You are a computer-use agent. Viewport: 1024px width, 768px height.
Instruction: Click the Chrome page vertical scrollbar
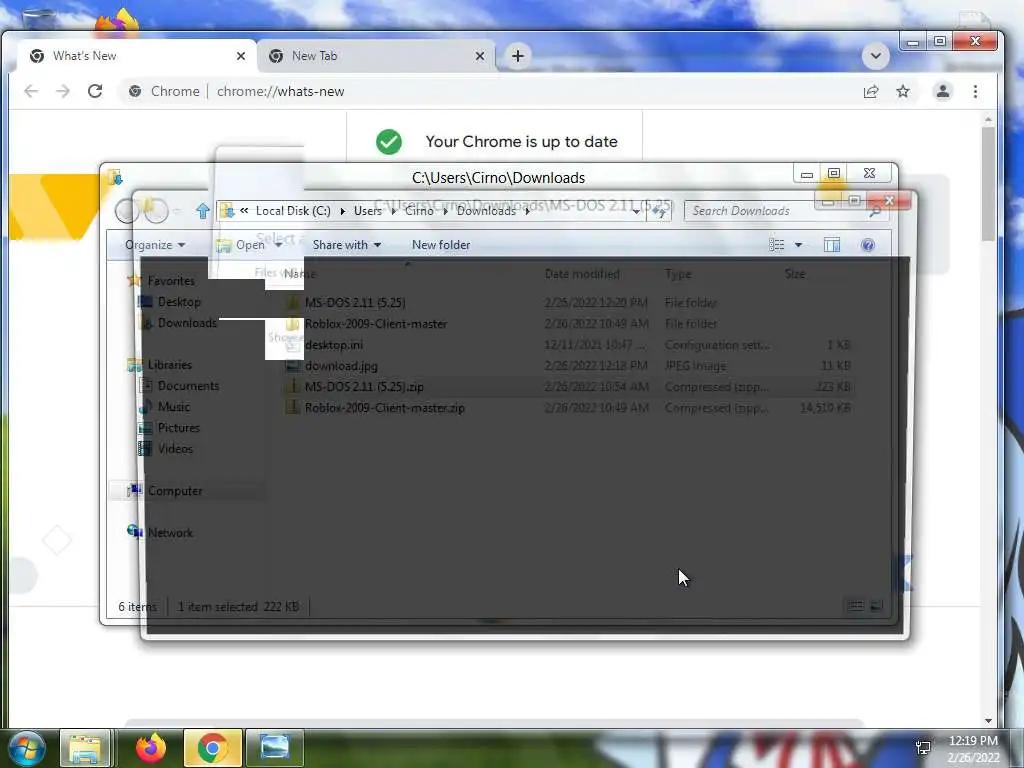tap(988, 185)
